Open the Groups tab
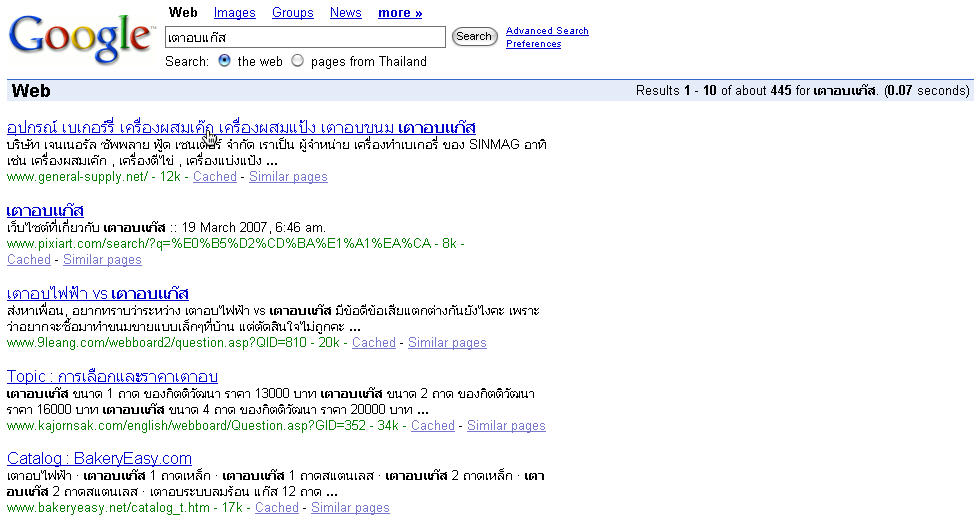 point(293,12)
